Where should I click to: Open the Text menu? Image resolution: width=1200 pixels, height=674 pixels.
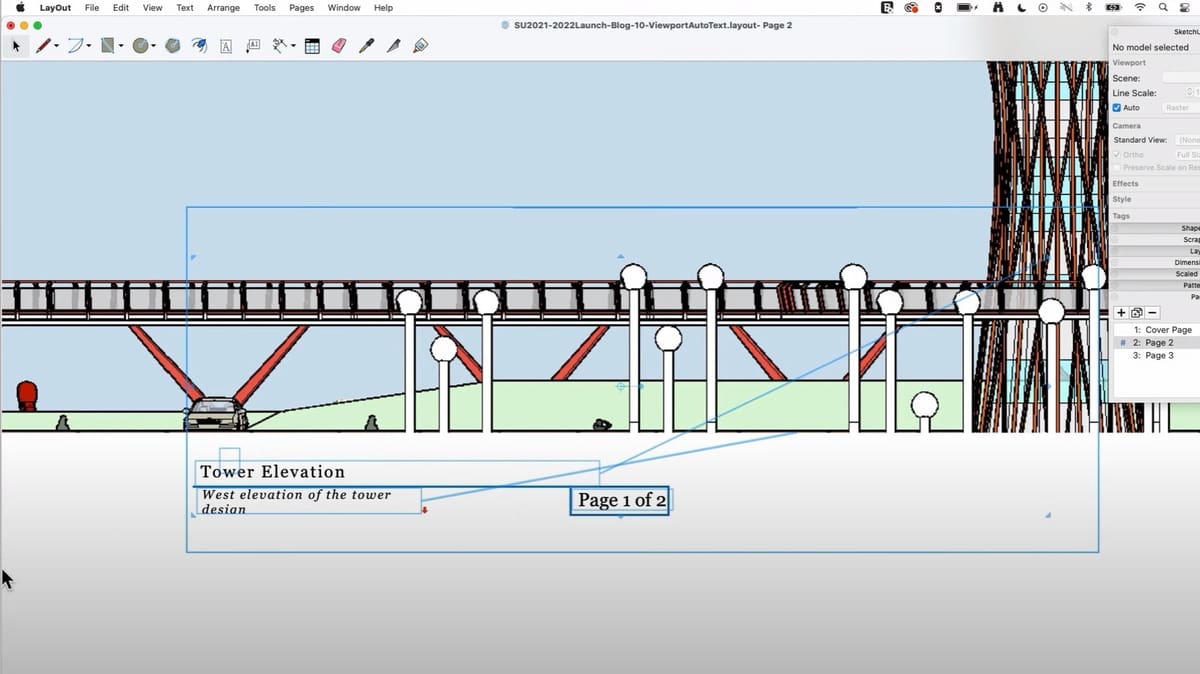click(185, 7)
